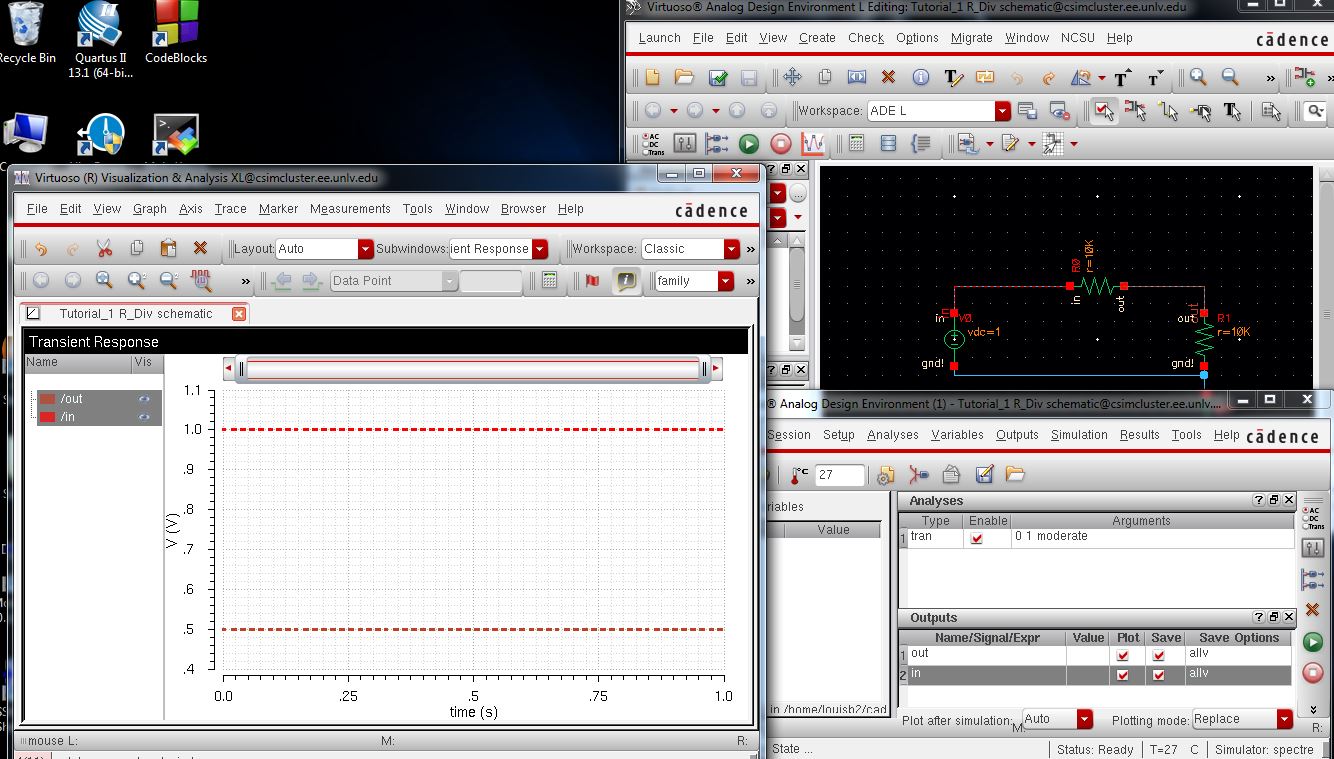
Task: Click the Zoom In magnifier in schematic toolbar
Action: click(1198, 78)
